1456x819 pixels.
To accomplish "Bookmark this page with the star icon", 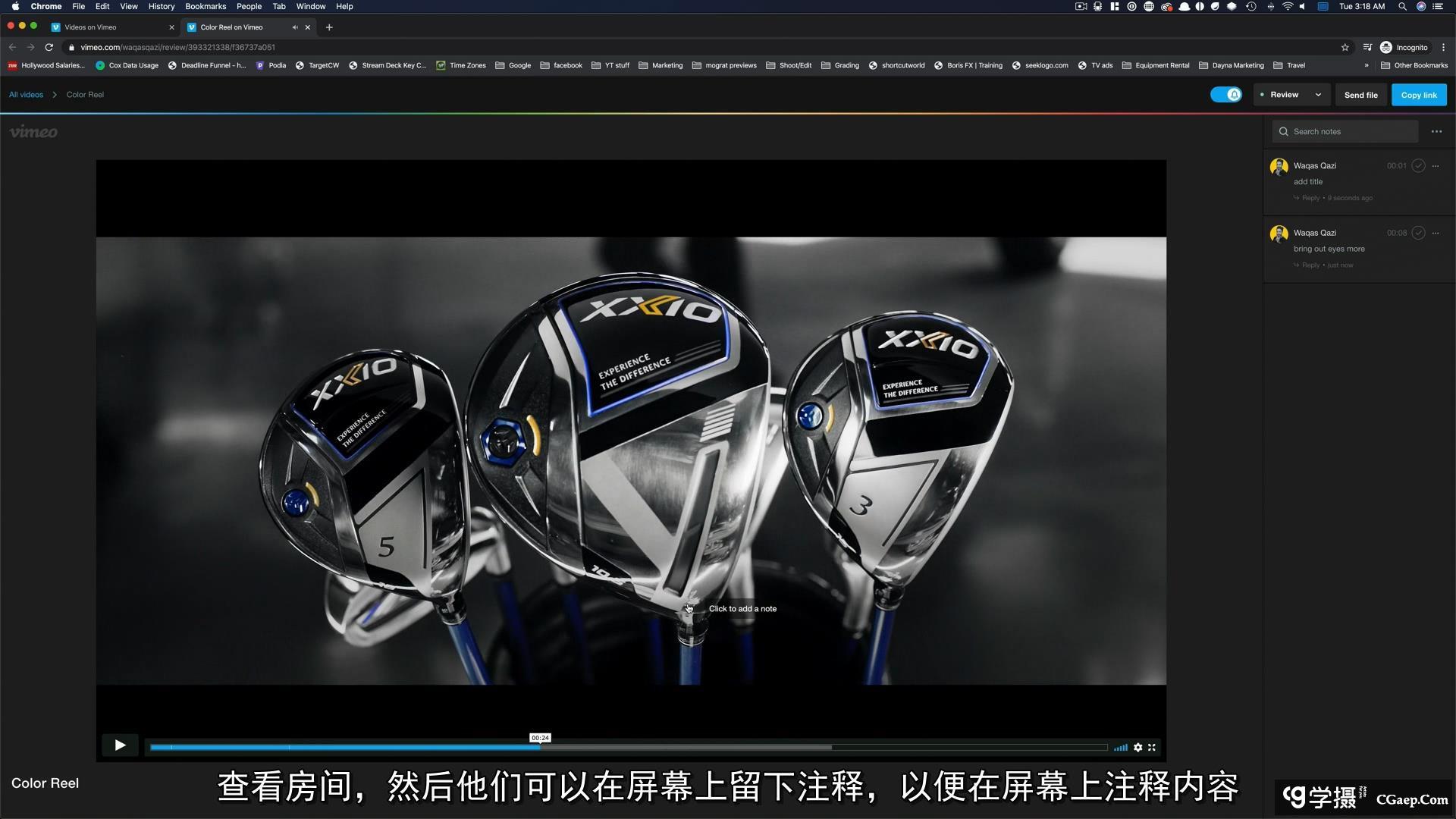I will [1345, 47].
